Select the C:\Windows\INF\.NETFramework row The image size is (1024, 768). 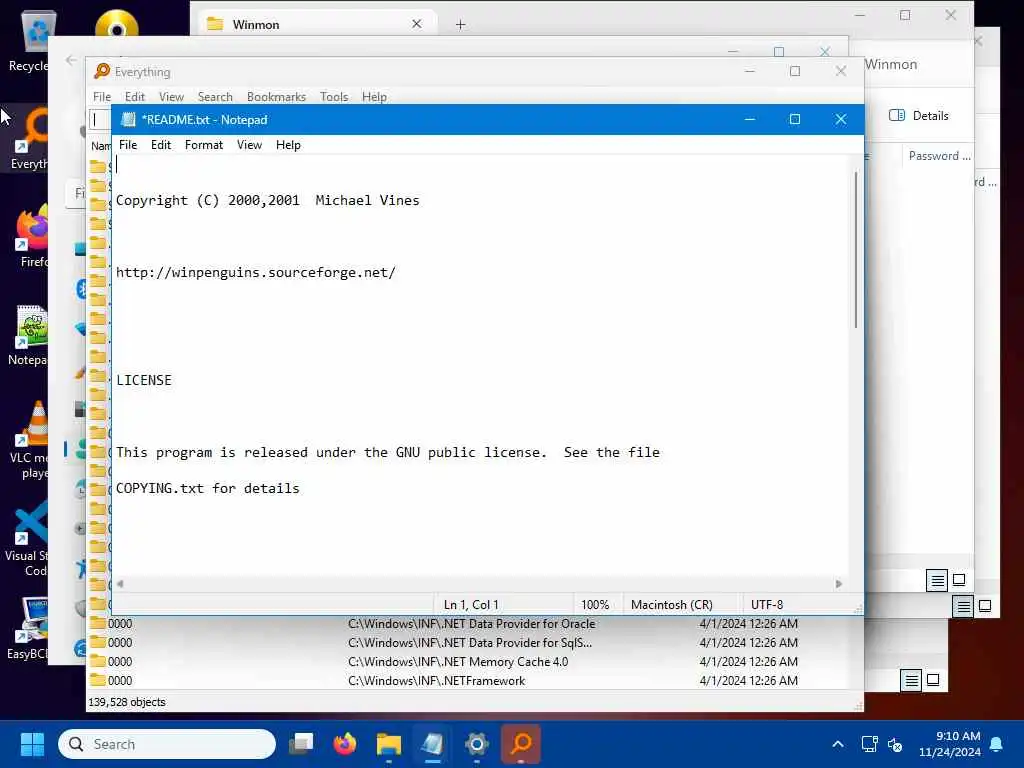475,680
